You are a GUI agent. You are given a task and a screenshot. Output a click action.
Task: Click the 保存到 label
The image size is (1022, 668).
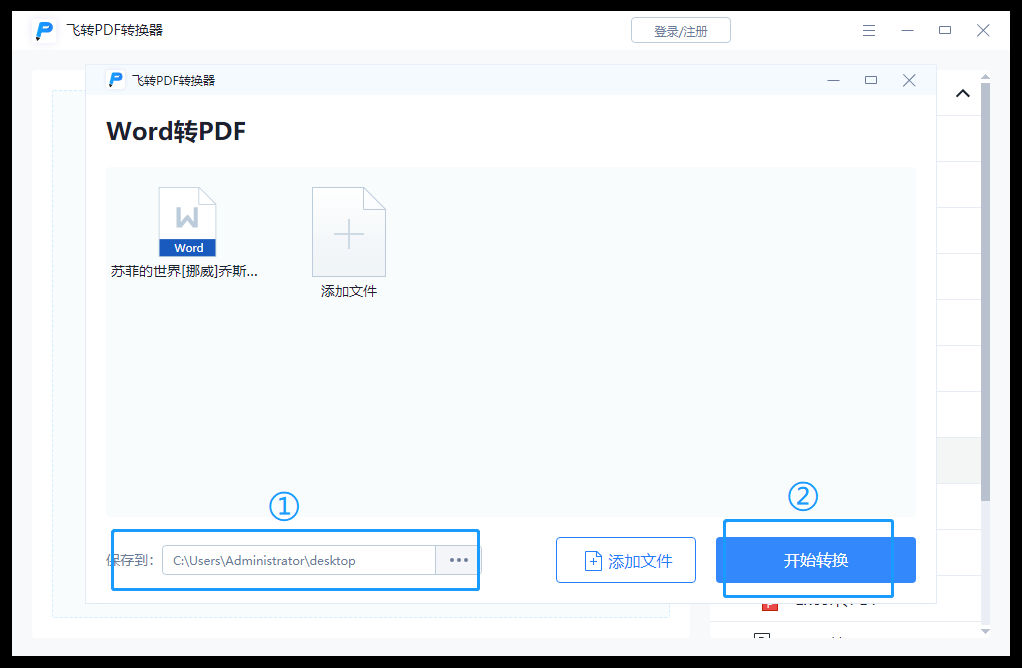130,560
